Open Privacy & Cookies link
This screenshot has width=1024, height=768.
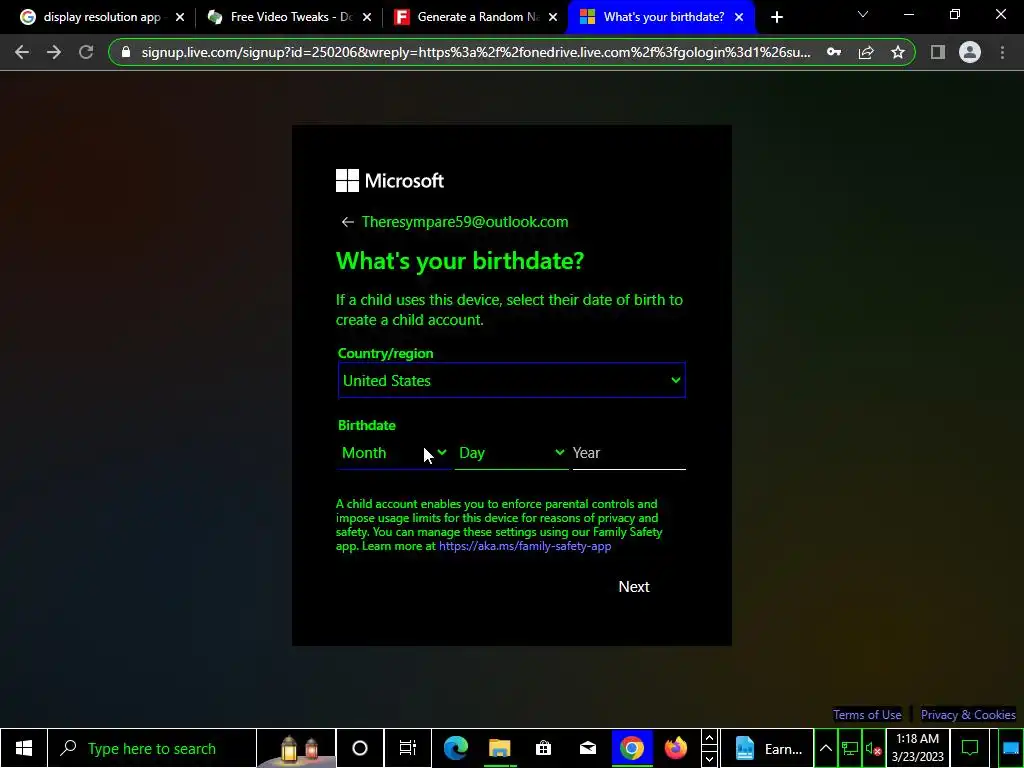(968, 714)
